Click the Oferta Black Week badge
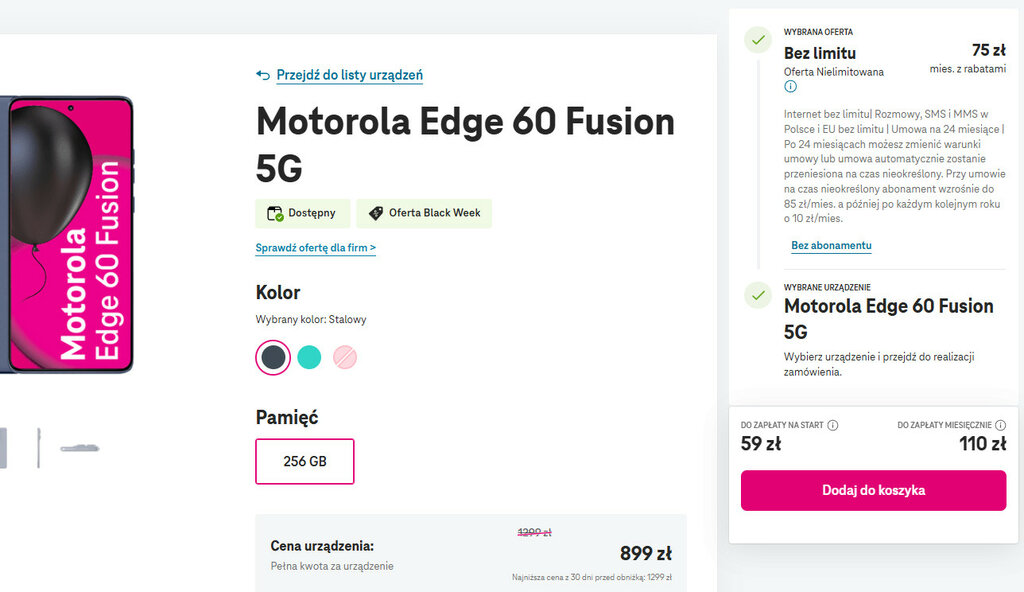1024x592 pixels. click(x=424, y=213)
